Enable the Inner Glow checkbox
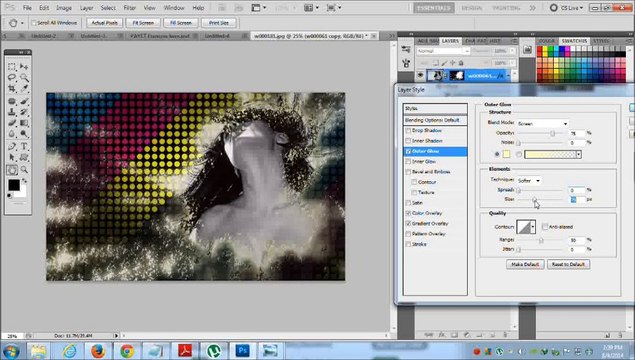Screen dimensions: 635x360 [x=408, y=162]
